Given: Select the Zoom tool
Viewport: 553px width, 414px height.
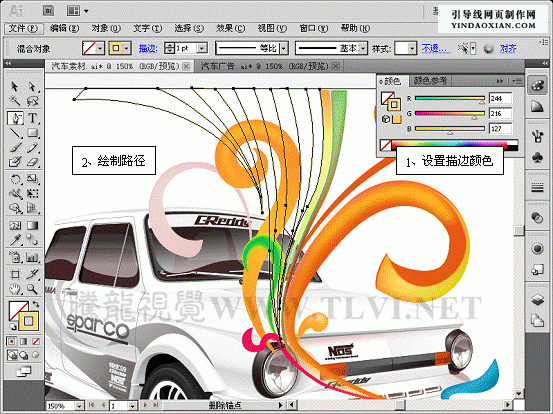Looking at the screenshot, I should pos(32,289).
